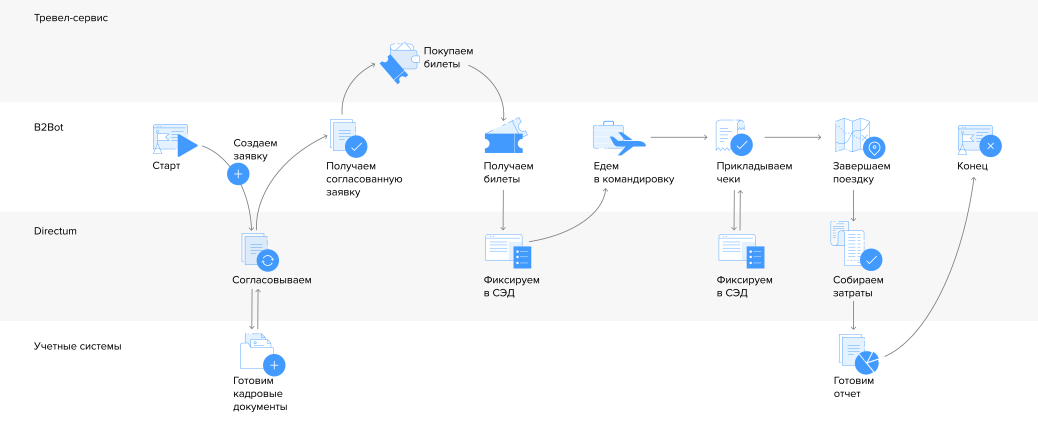Screen dimensions: 1038x435
Task: Select the Тревел-сервис lane label
Action: tap(71, 18)
